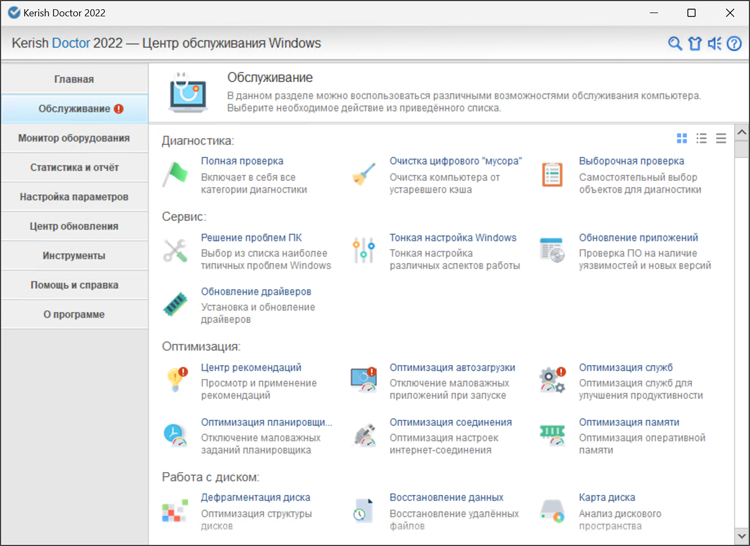Screen dimensions: 750x546
Task: Click the t-shirt theme icon in header
Action: [x=695, y=44]
